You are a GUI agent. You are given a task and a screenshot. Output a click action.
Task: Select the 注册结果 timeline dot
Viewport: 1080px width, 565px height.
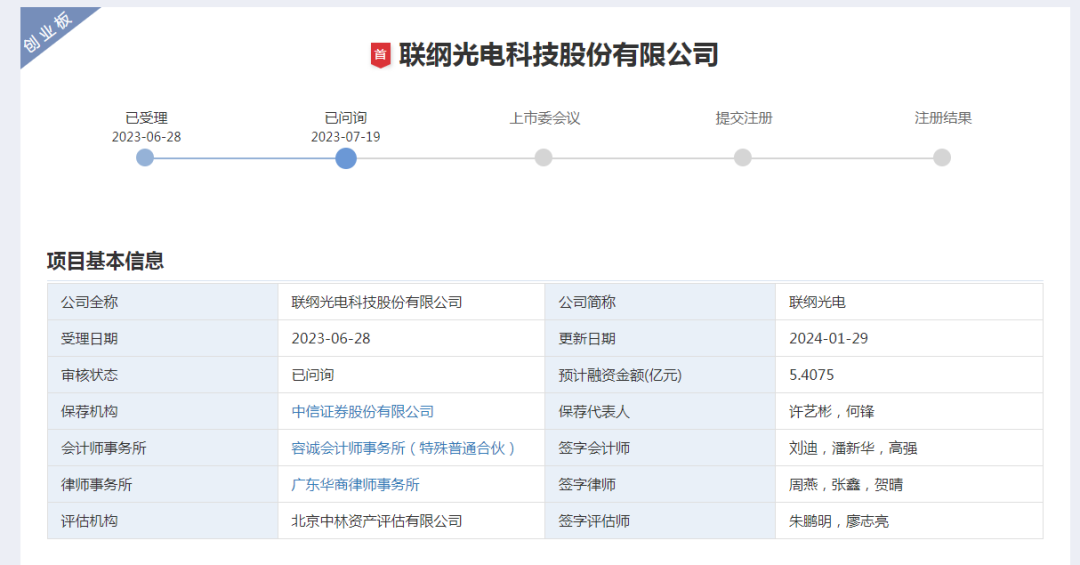[942, 158]
